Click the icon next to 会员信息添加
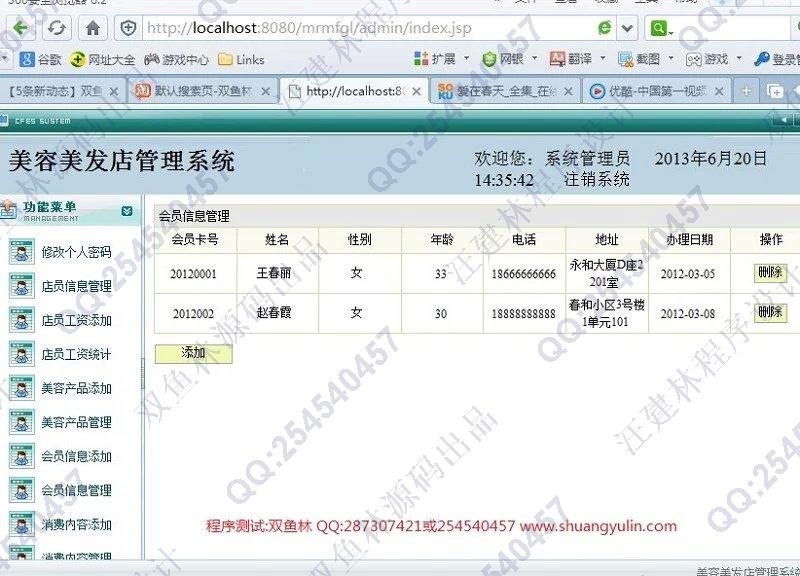 [21, 456]
